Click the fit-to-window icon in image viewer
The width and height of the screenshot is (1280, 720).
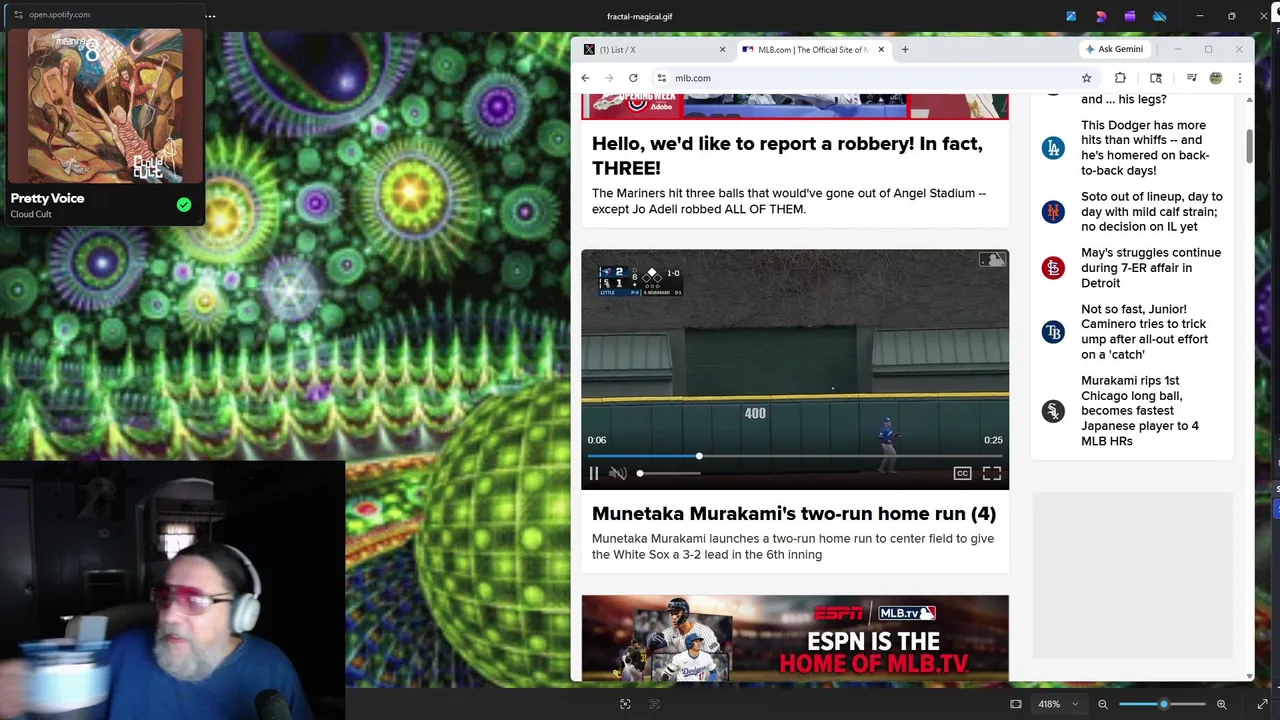(x=1016, y=704)
